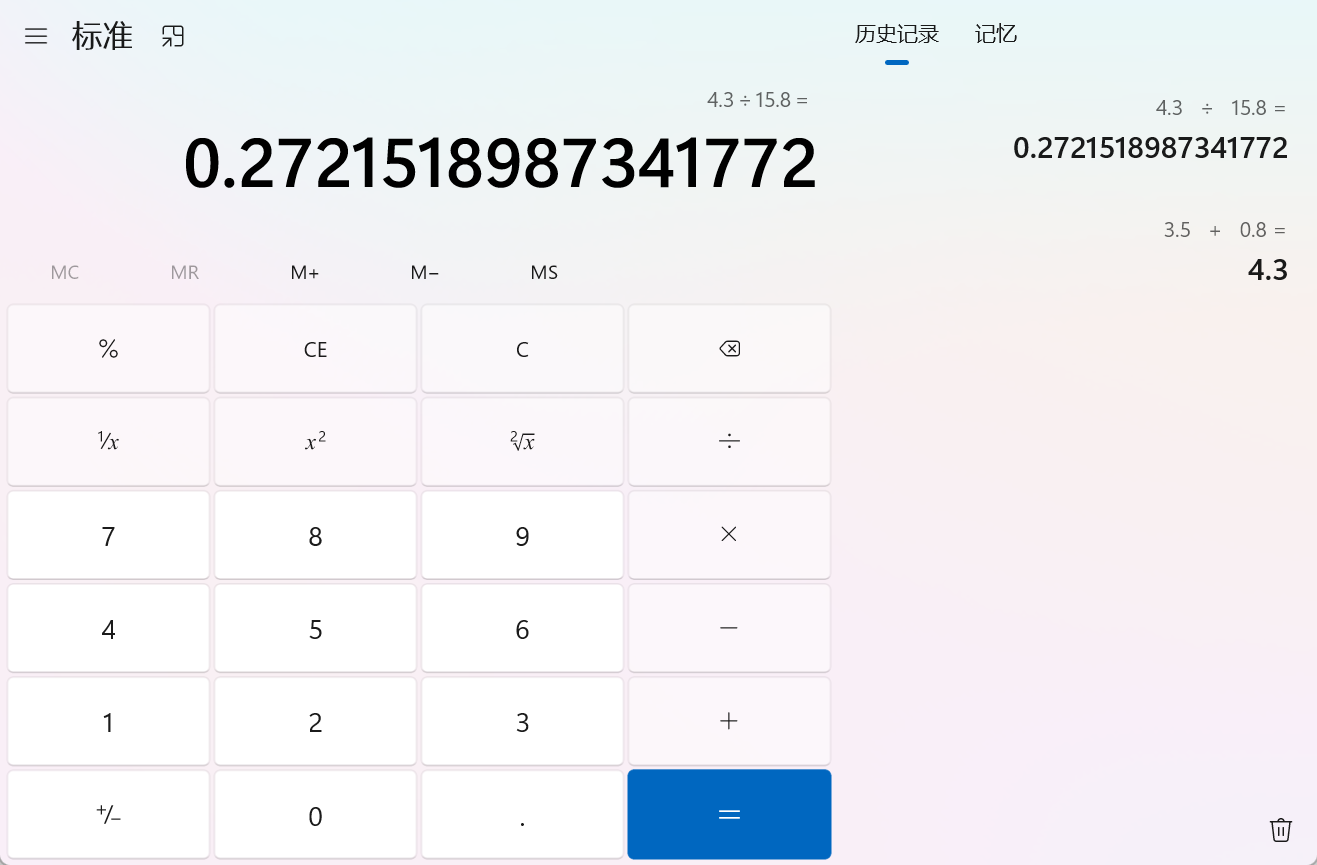Tap digit 6 key

tap(522, 628)
